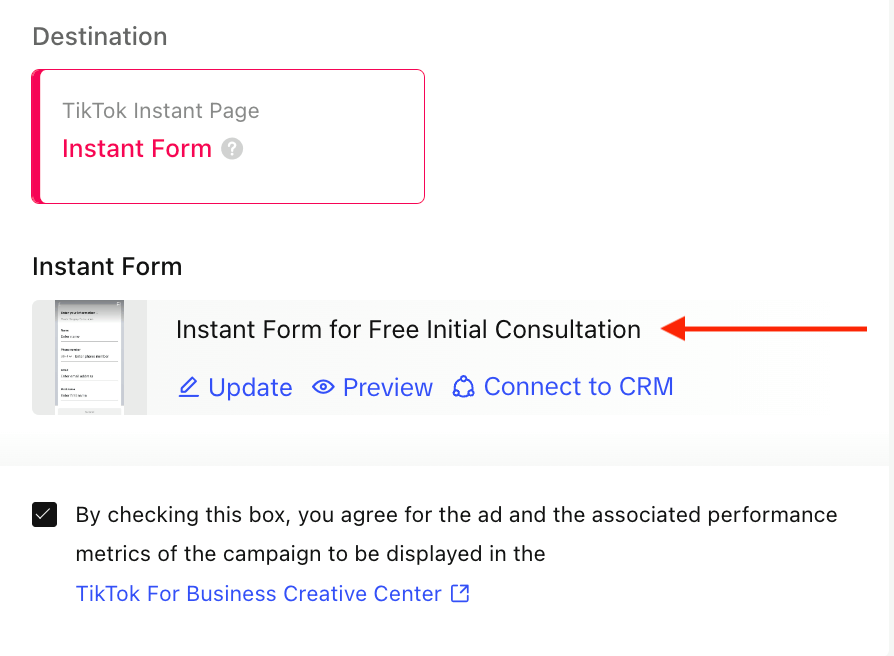This screenshot has height=656, width=894.
Task: Select the Instant Form for Free Initial Consultation row
Action: [x=408, y=328]
